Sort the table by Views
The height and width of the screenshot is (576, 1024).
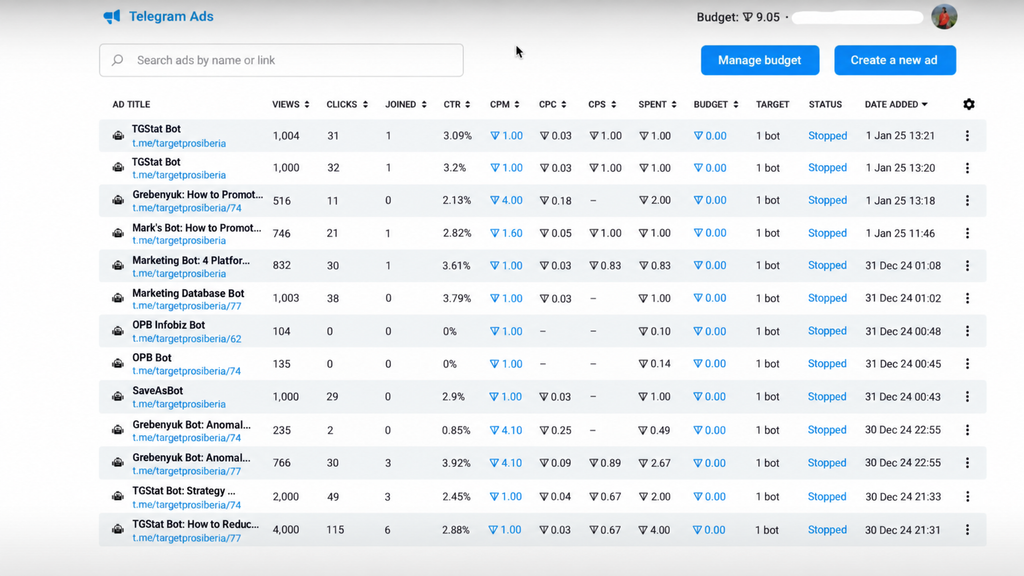tap(291, 104)
